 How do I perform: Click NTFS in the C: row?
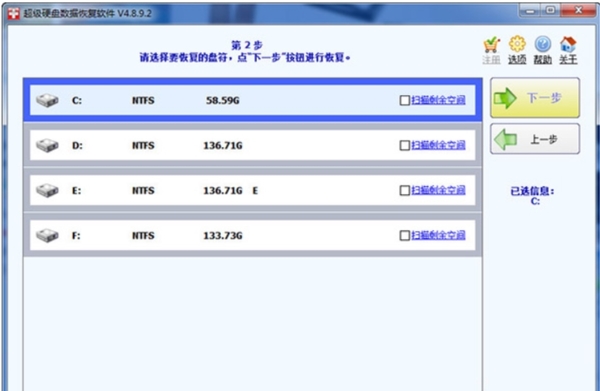pos(143,101)
